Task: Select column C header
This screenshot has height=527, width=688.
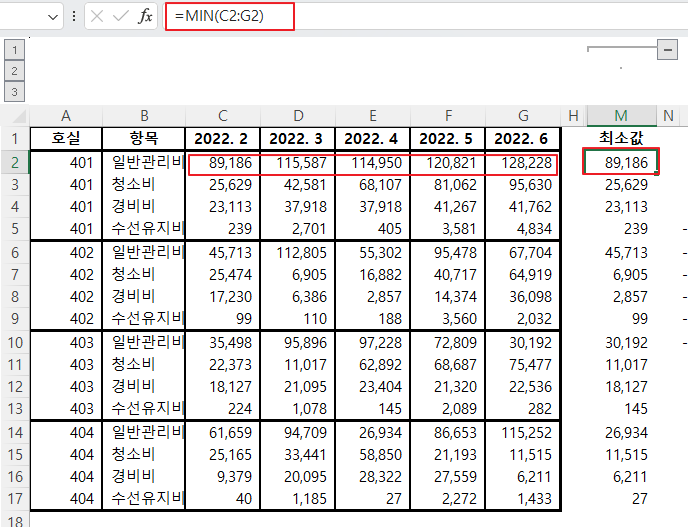Action: point(222,116)
